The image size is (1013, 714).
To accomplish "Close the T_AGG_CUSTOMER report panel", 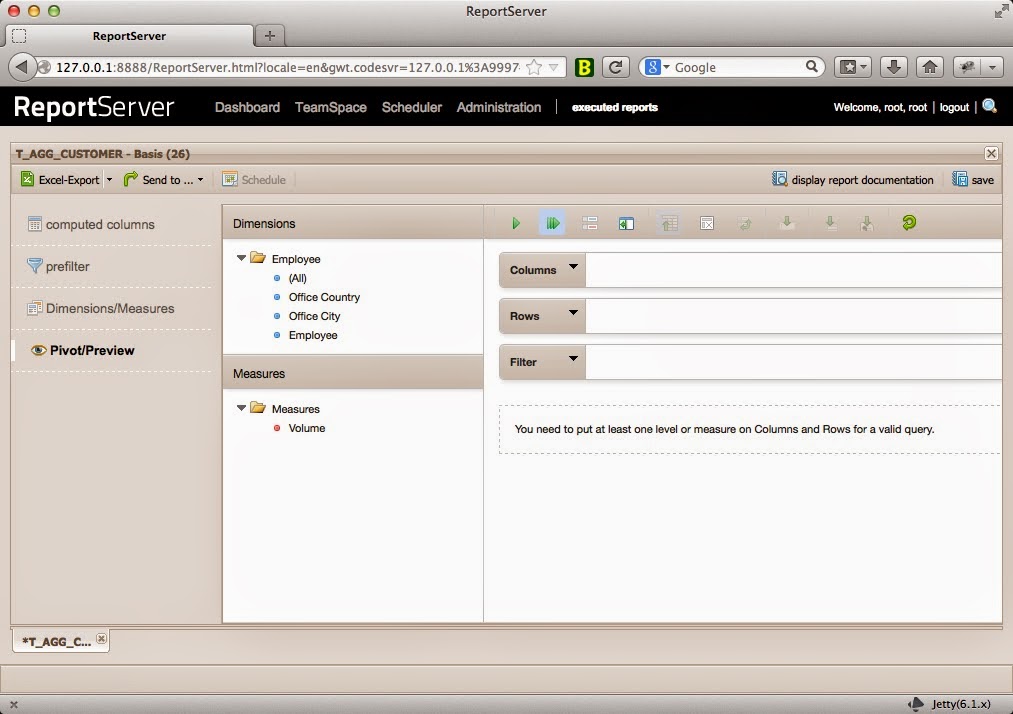I will tap(991, 153).
